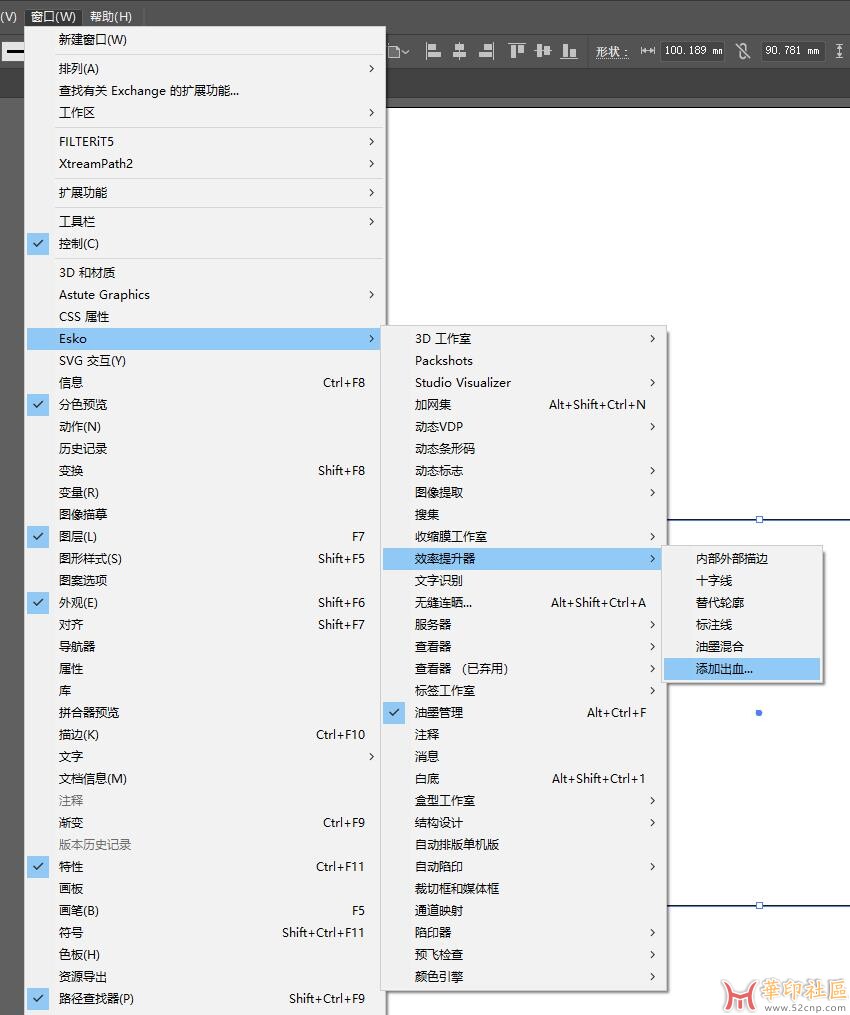The width and height of the screenshot is (850, 1015).
Task: Expand the 扩展功能 submenu
Action: tap(206, 193)
